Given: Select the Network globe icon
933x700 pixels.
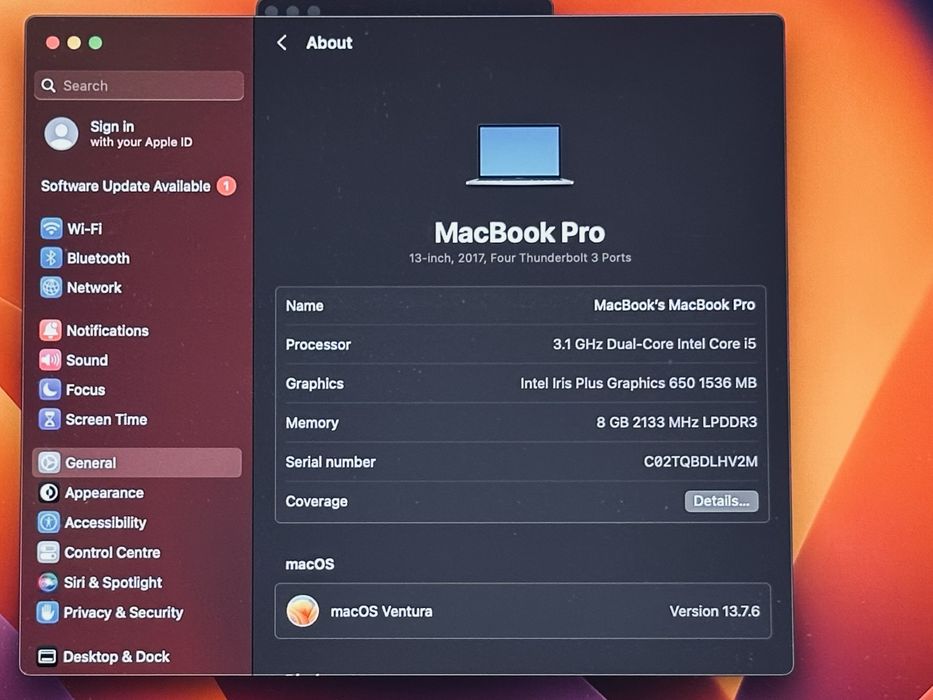Looking at the screenshot, I should [51, 288].
